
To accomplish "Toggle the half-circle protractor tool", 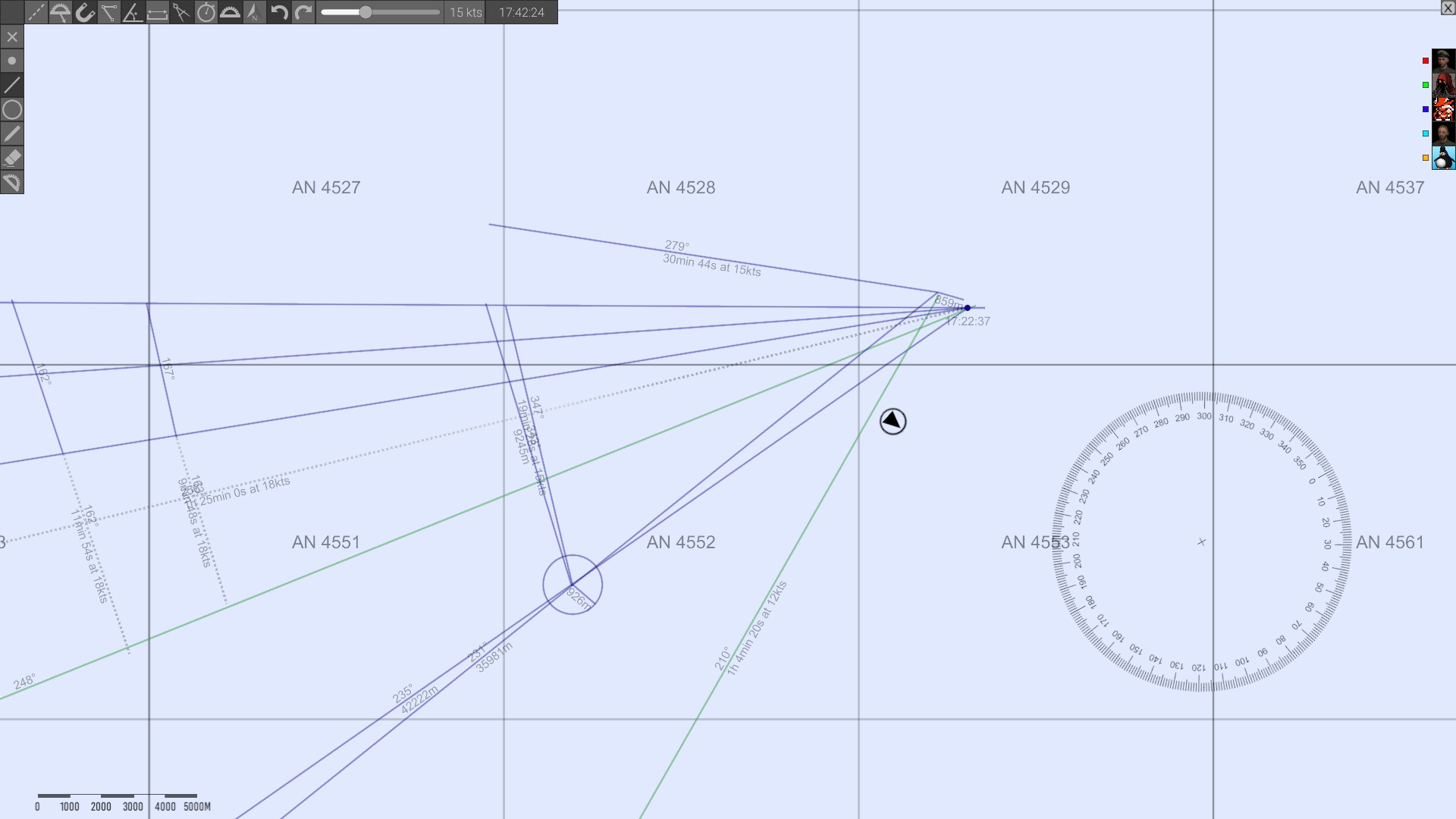I will pos(230,12).
